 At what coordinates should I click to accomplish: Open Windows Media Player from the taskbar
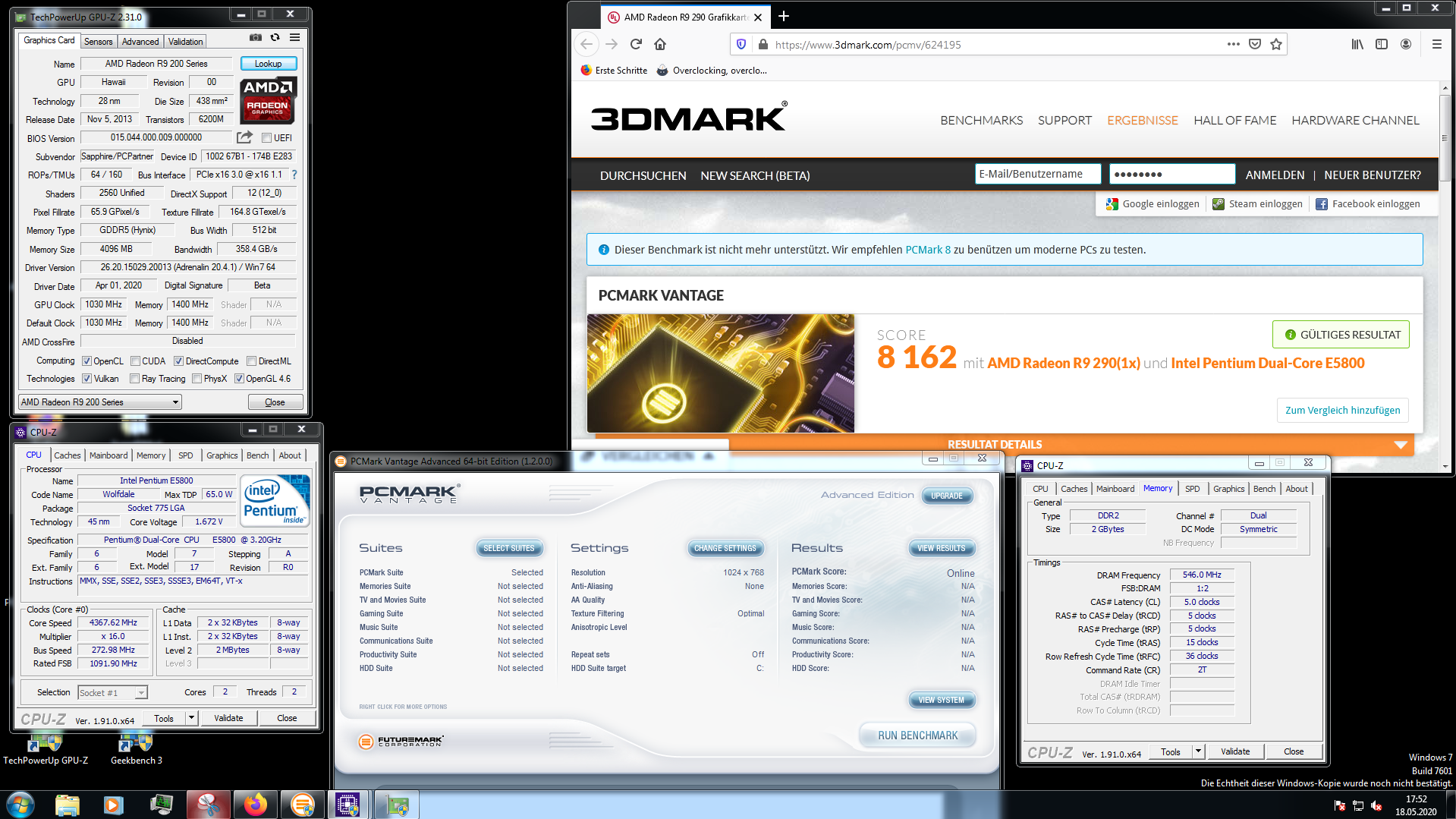tap(114, 805)
